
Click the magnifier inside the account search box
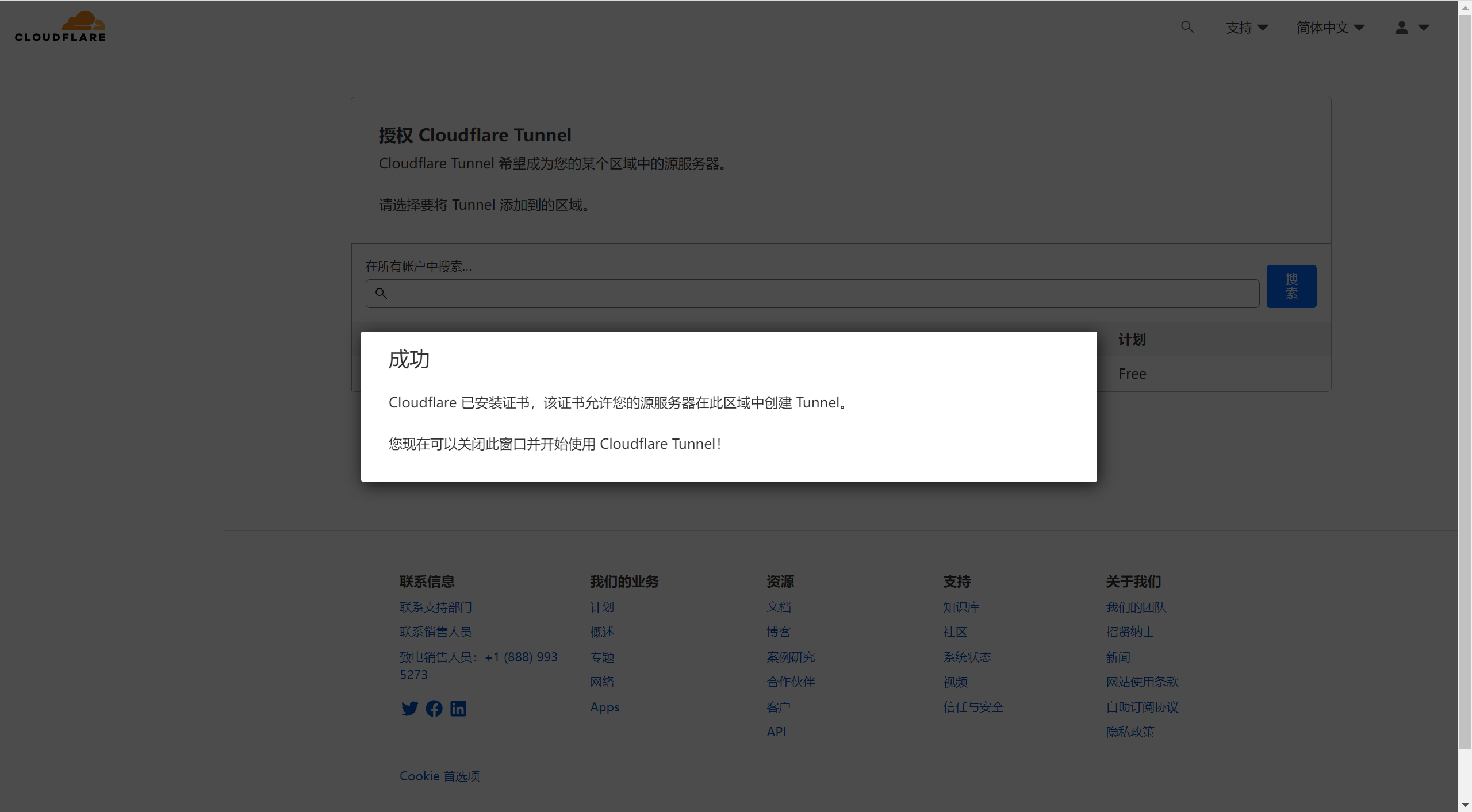coord(381,294)
